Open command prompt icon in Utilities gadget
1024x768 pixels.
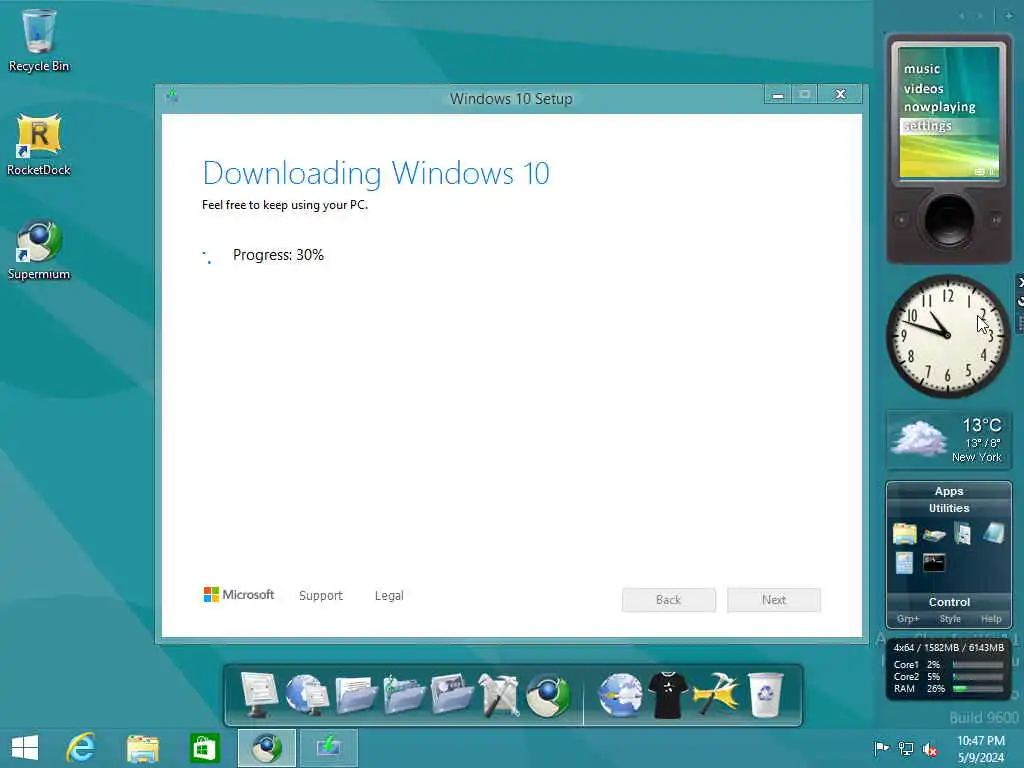(x=934, y=562)
